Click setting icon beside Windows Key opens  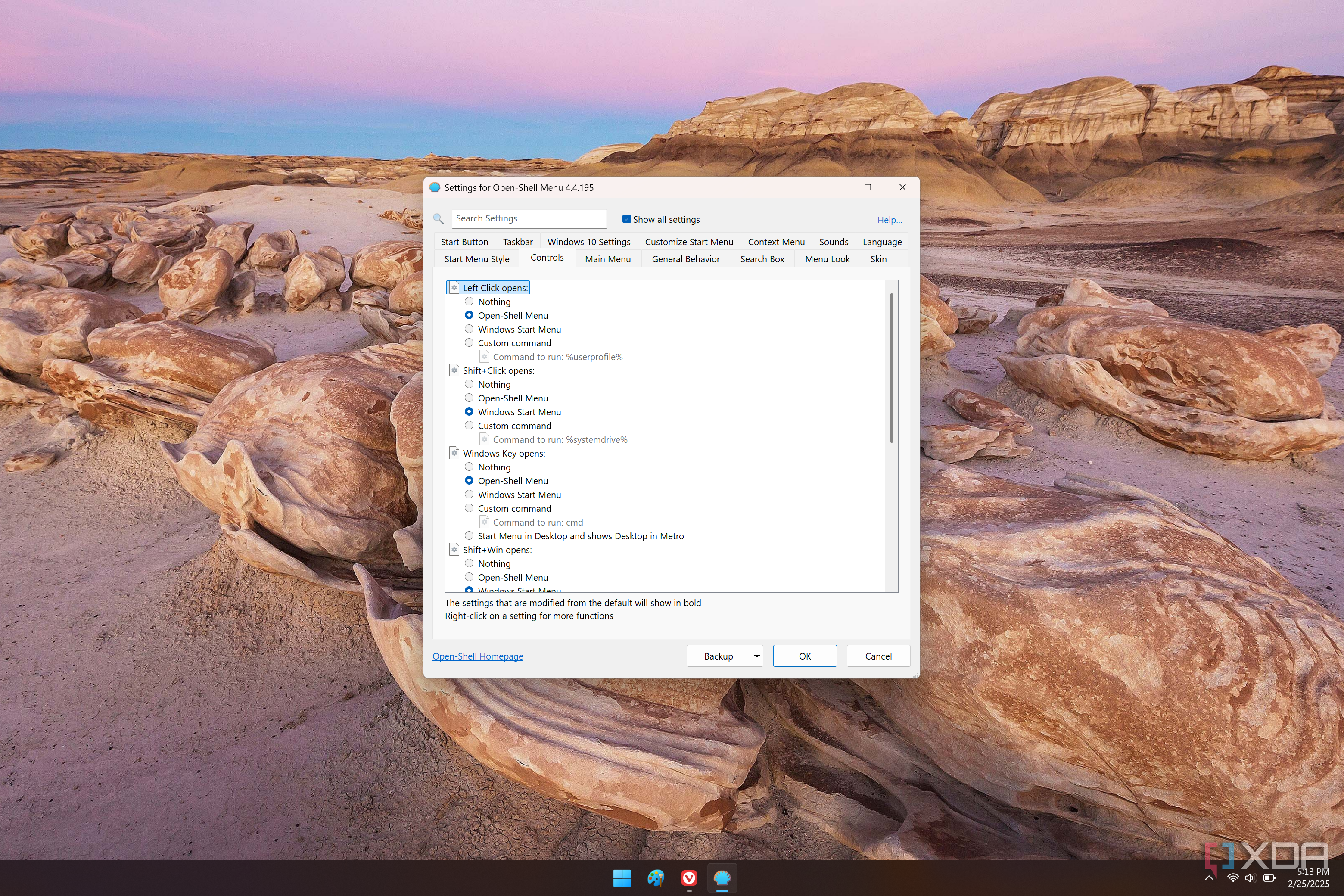point(454,453)
